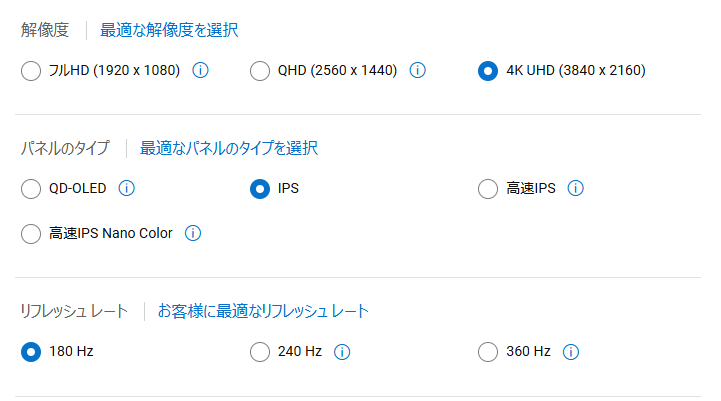Choose 4K UHD (3840 x 2160) radio button
The image size is (721, 401).
click(488, 71)
